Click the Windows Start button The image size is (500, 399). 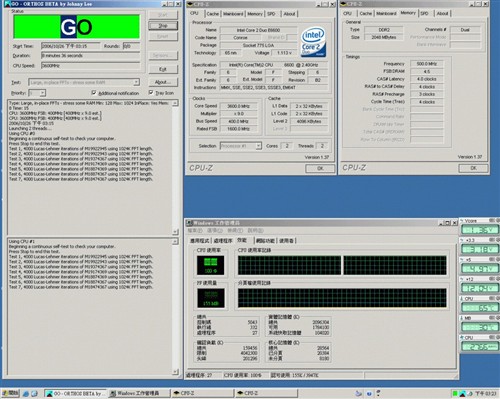click(x=11, y=393)
